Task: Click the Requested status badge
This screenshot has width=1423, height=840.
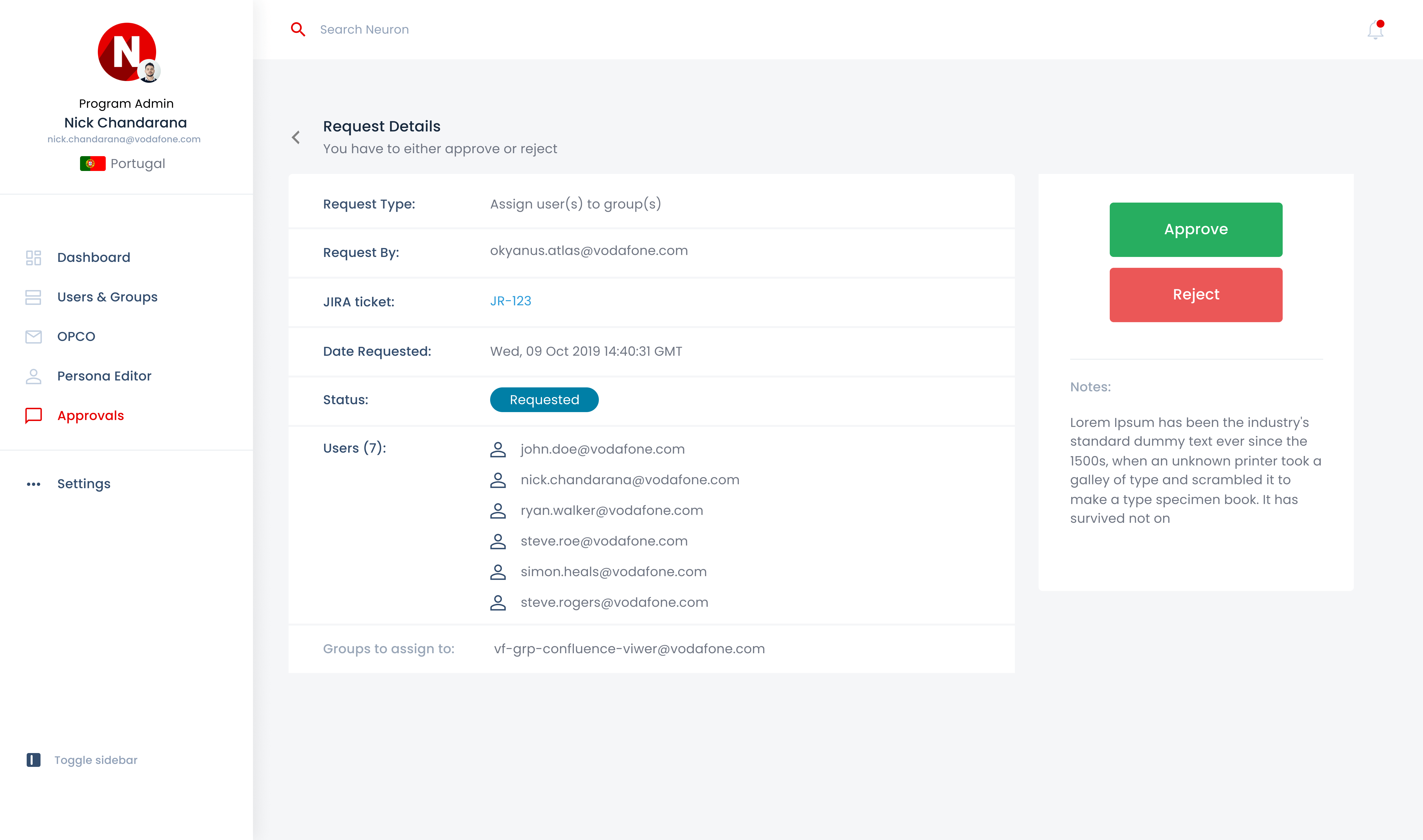Action: (x=544, y=400)
